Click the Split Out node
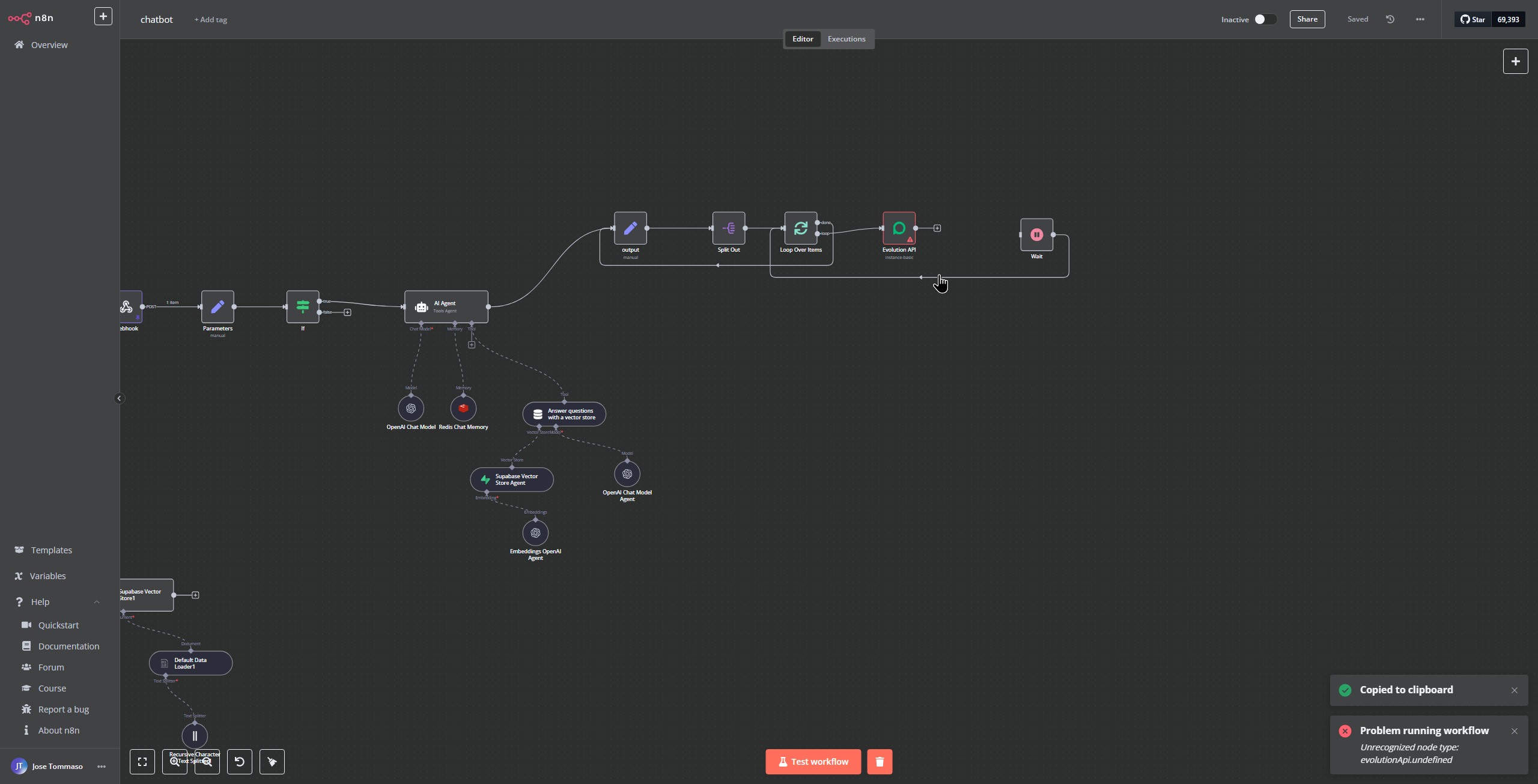 [x=729, y=228]
